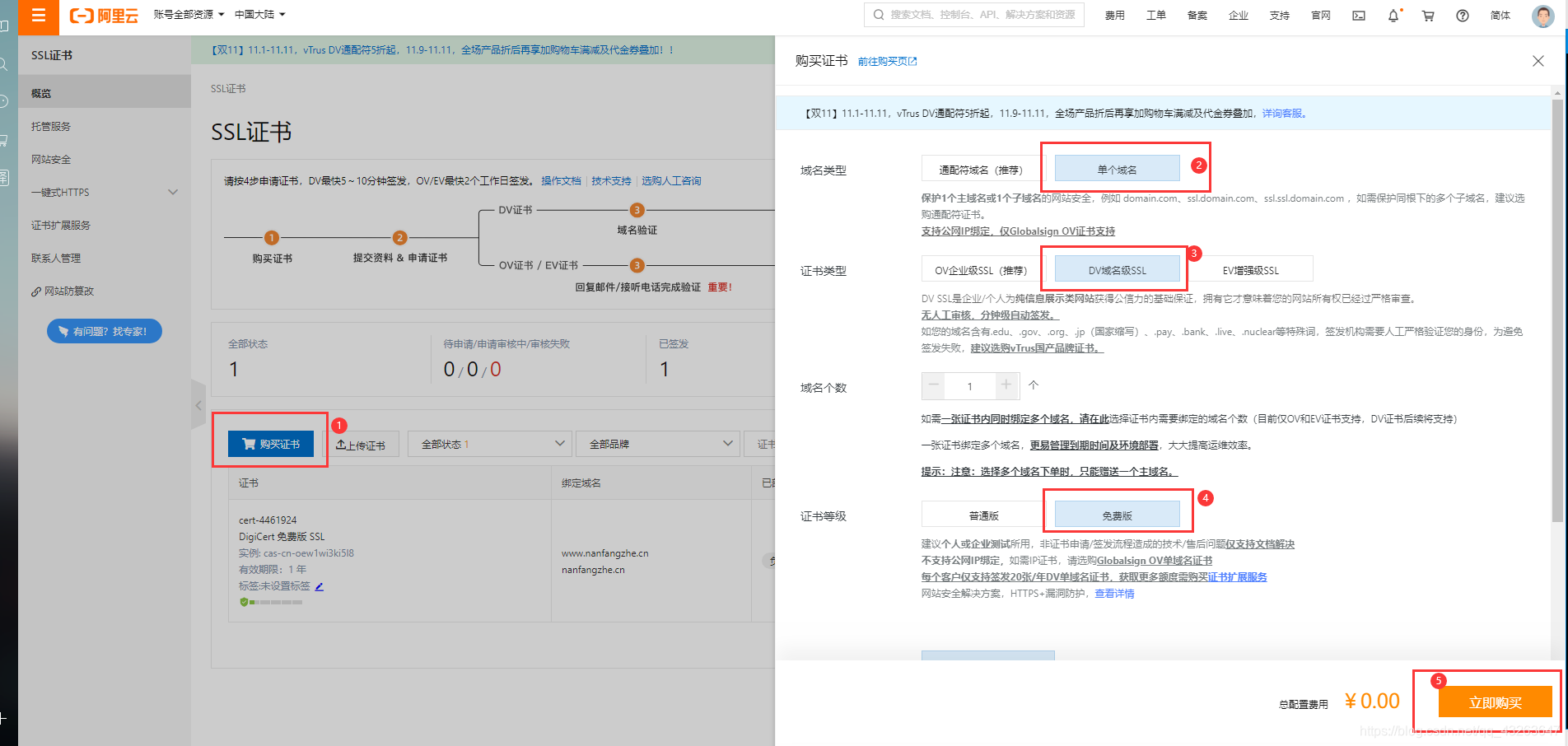Close the purchase certificate panel

1538,61
